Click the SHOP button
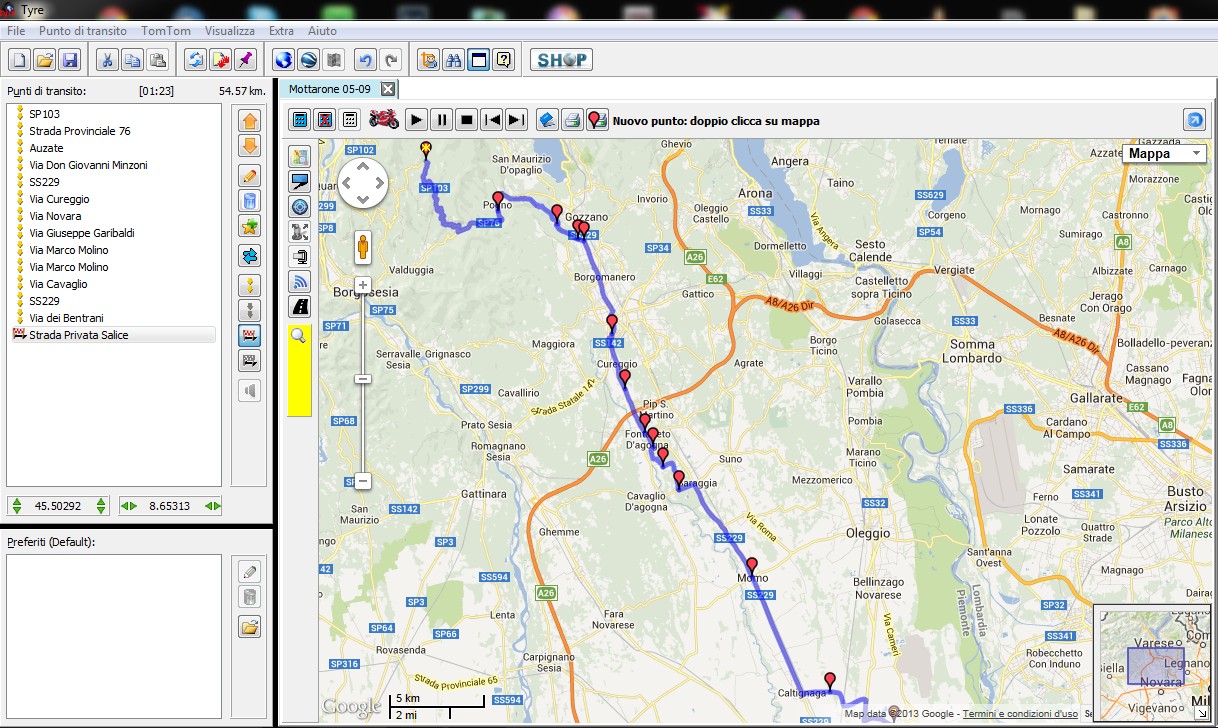Viewport: 1218px width, 728px height. click(561, 60)
